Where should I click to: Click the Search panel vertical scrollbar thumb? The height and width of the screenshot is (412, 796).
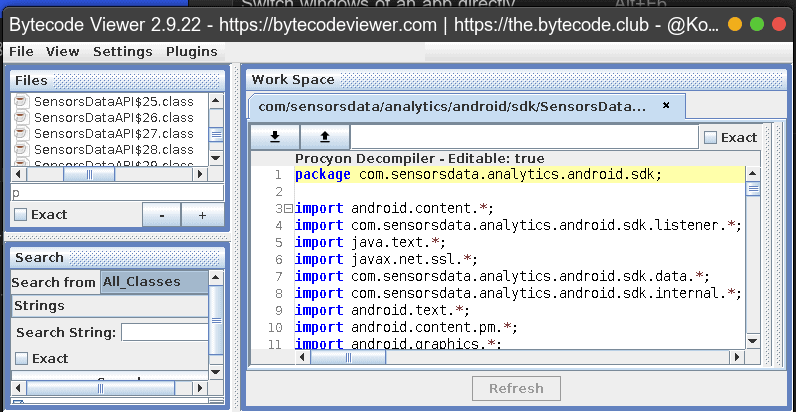216,320
